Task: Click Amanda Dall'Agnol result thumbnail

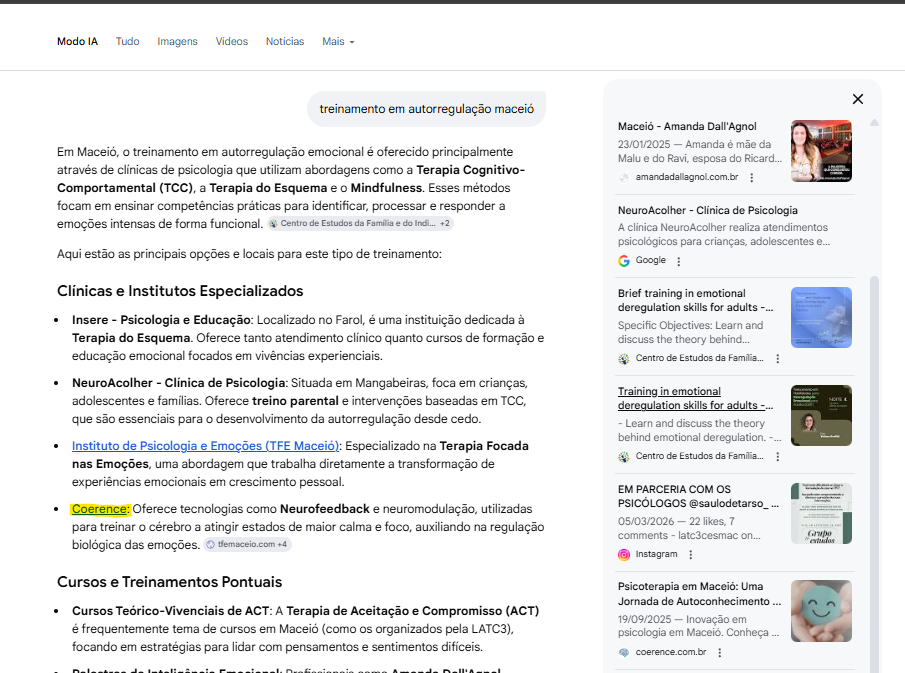Action: (x=821, y=151)
